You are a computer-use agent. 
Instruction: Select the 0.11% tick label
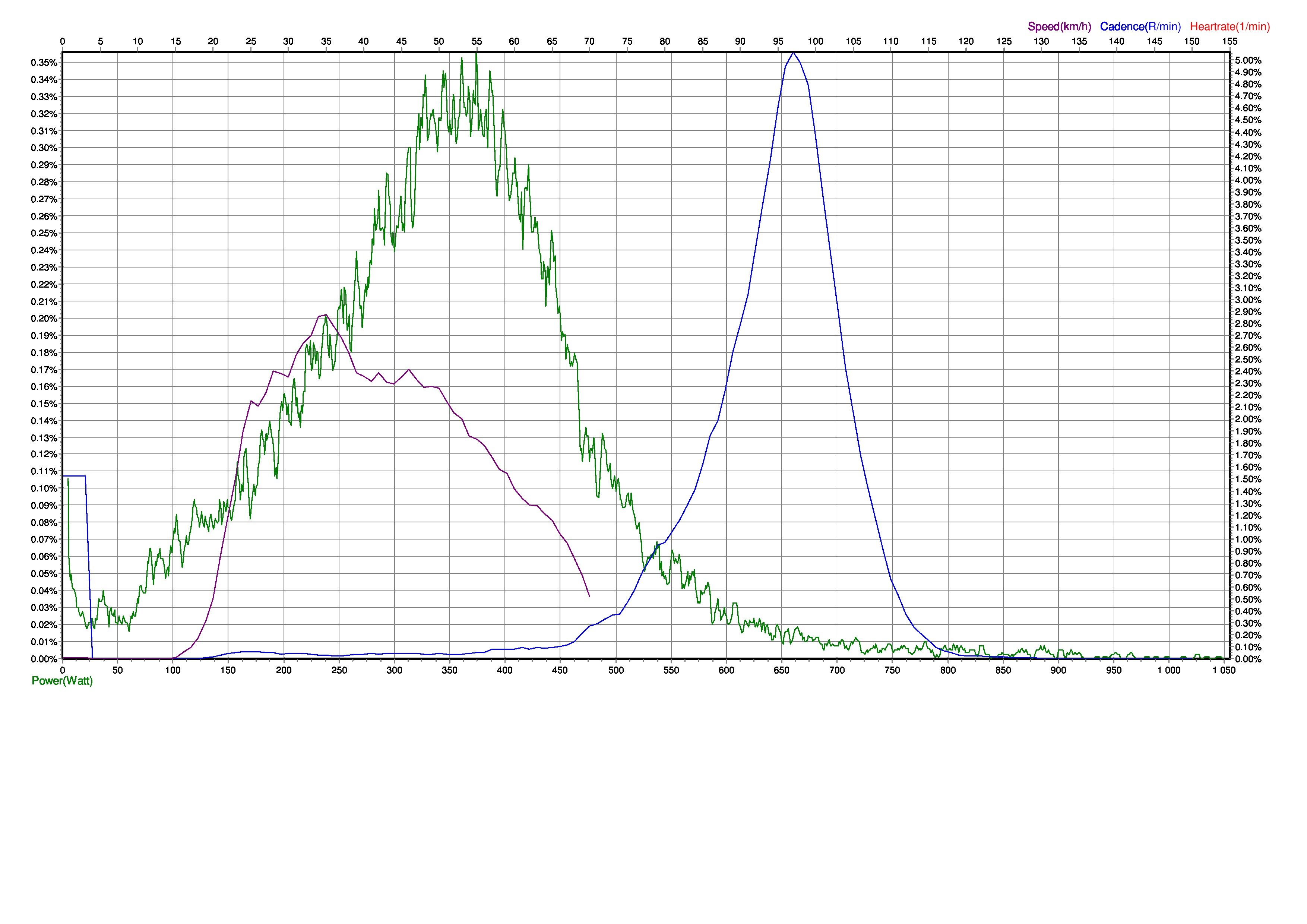[x=44, y=471]
